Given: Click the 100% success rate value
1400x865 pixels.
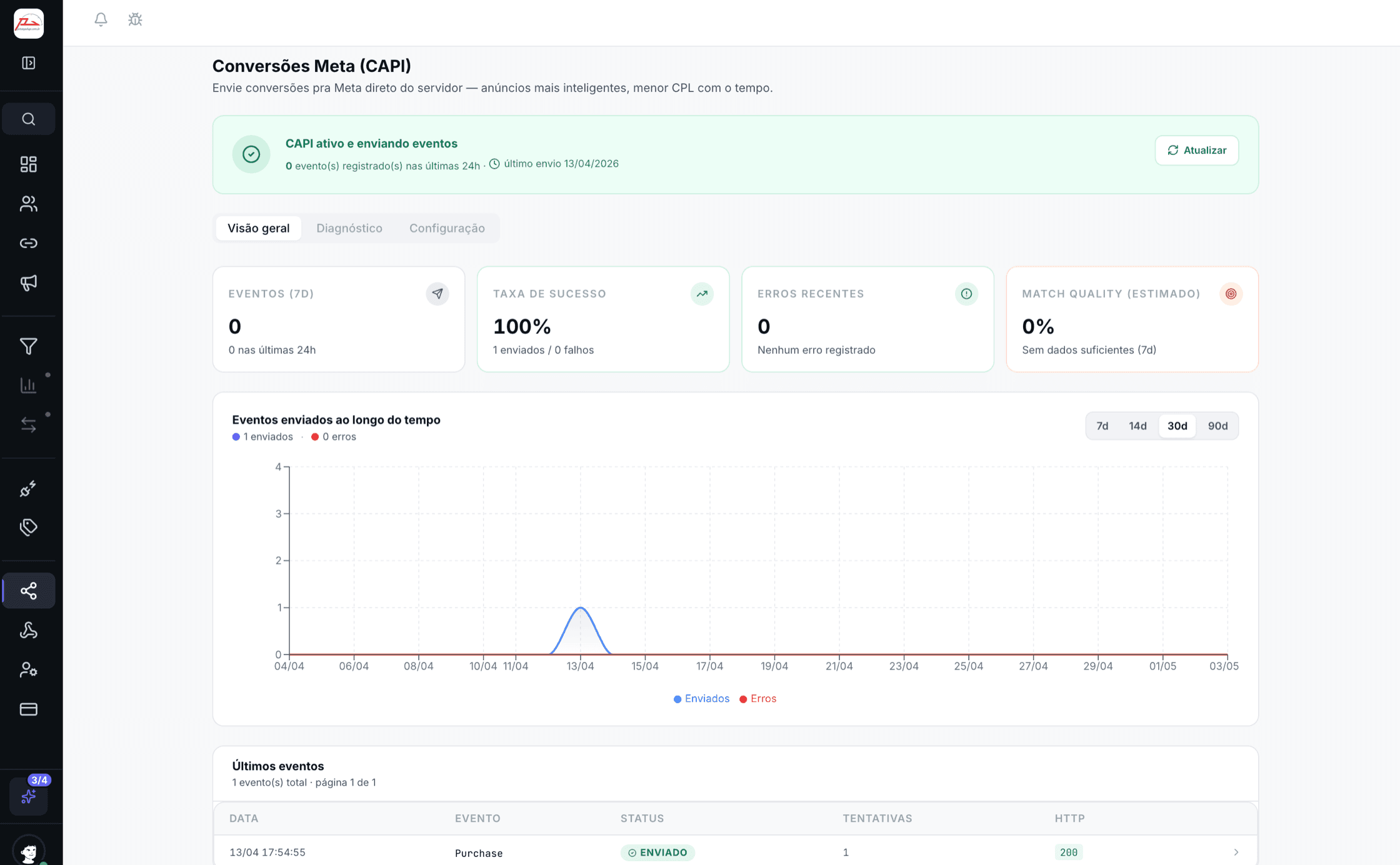Looking at the screenshot, I should pyautogui.click(x=522, y=326).
